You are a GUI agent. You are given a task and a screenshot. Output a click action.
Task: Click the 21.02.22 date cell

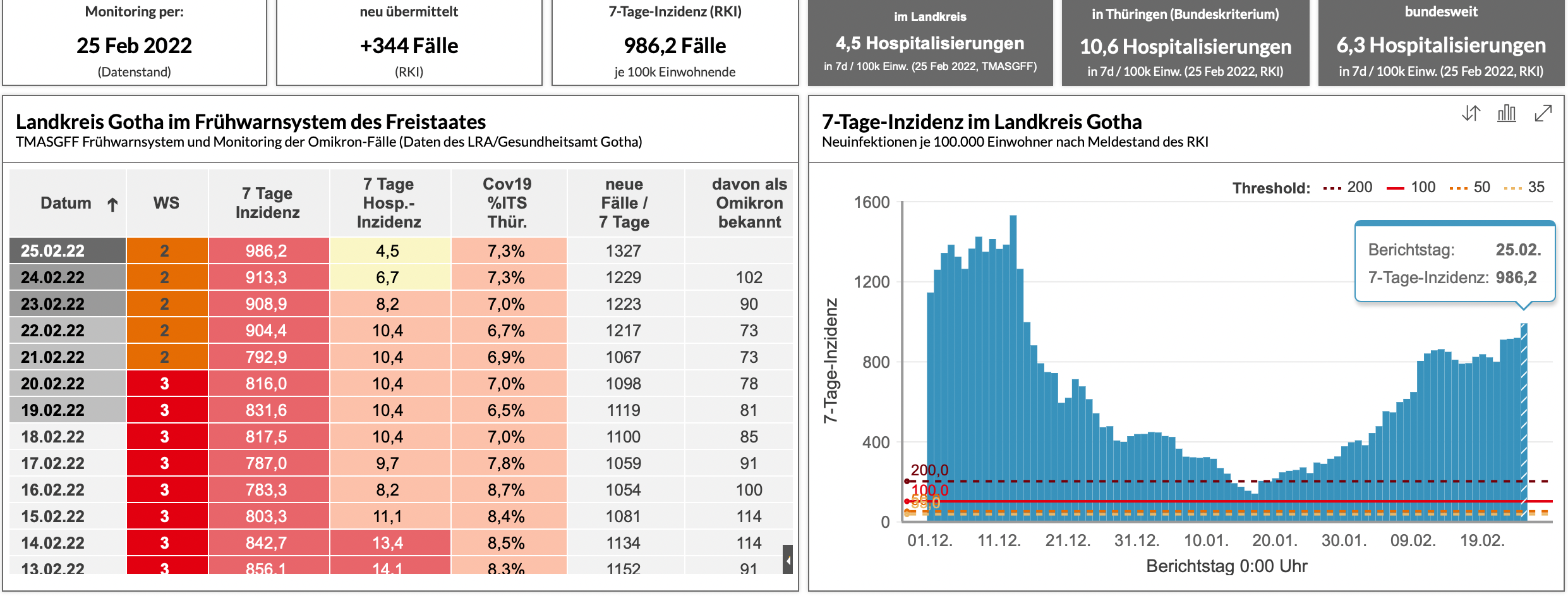[x=68, y=357]
